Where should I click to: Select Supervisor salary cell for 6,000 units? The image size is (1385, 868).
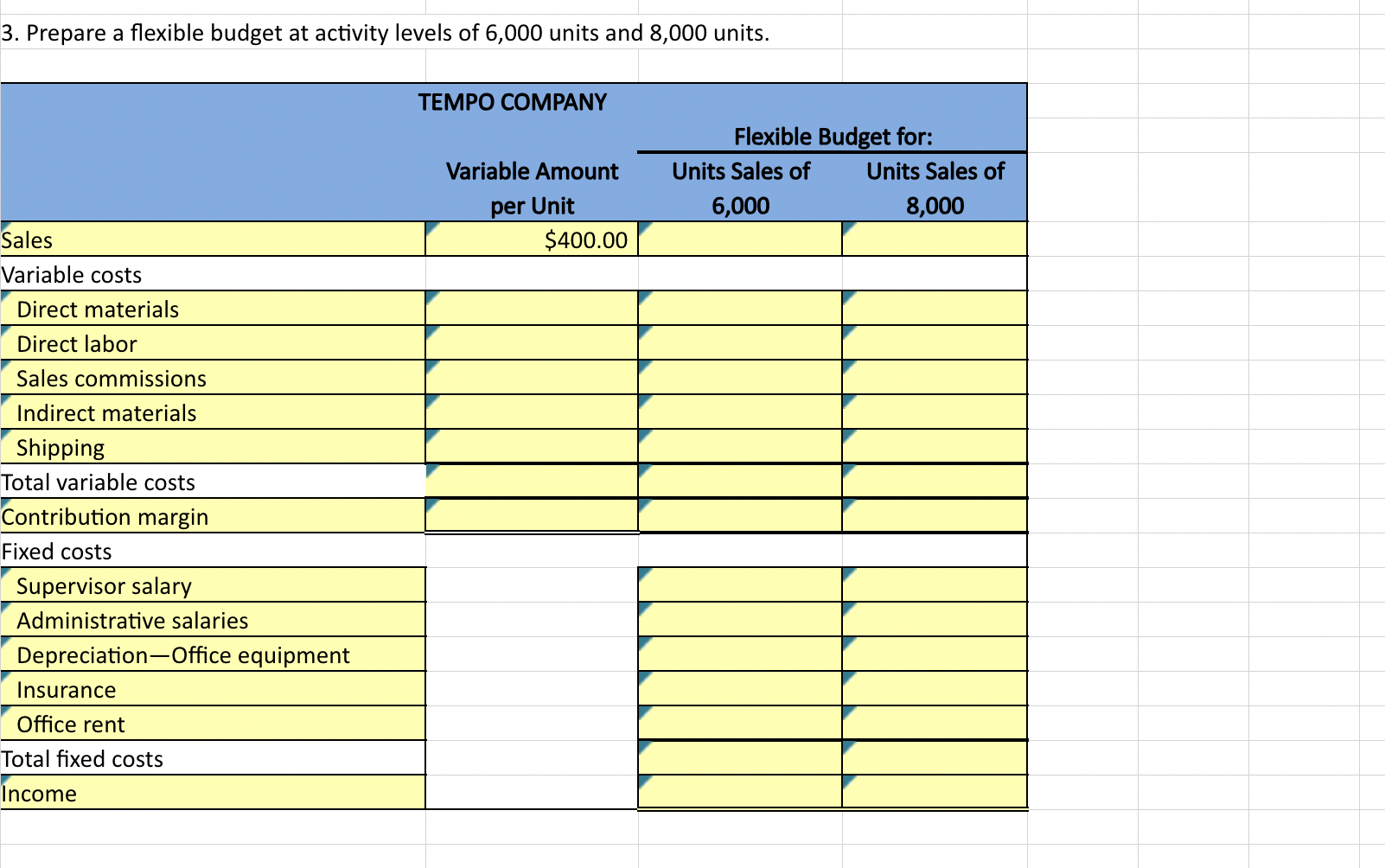tap(740, 585)
